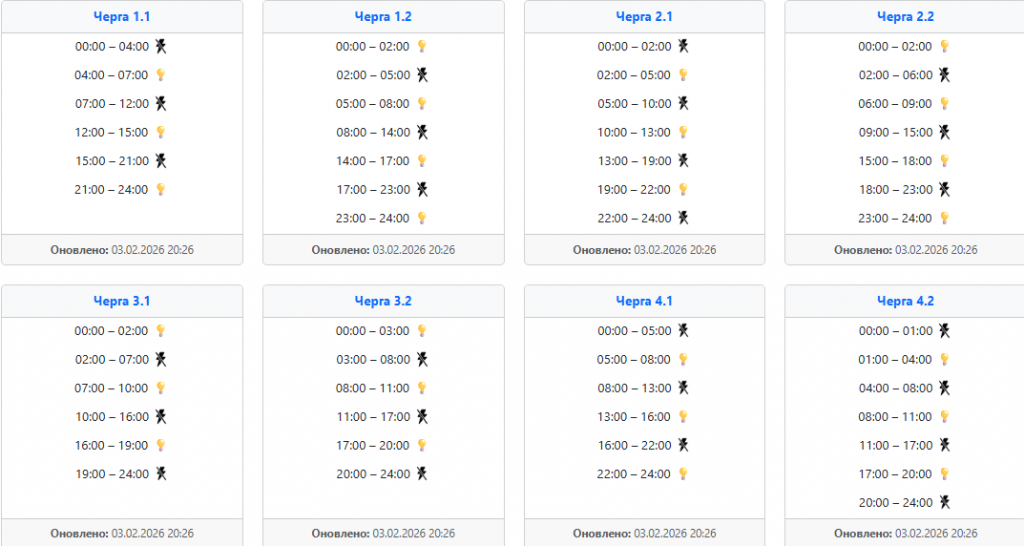
Task: Go to the Черга 2.2 schedule link
Action: tap(905, 17)
